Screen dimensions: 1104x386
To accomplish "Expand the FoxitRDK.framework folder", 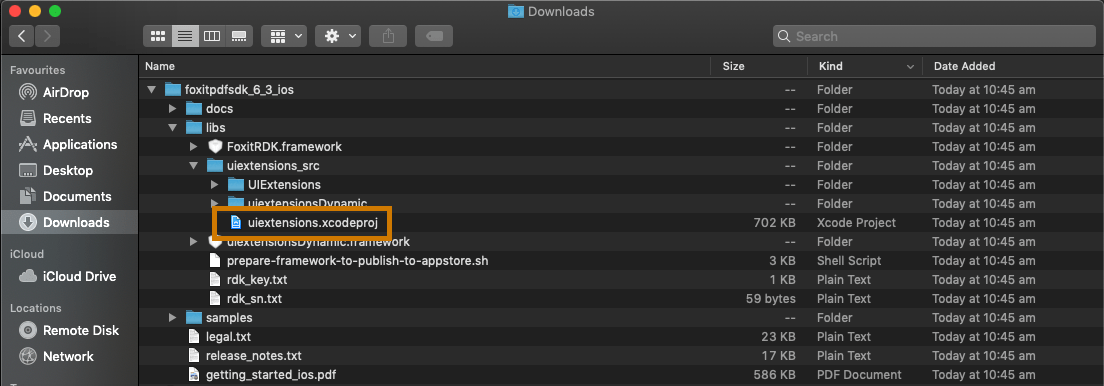I will 194,147.
